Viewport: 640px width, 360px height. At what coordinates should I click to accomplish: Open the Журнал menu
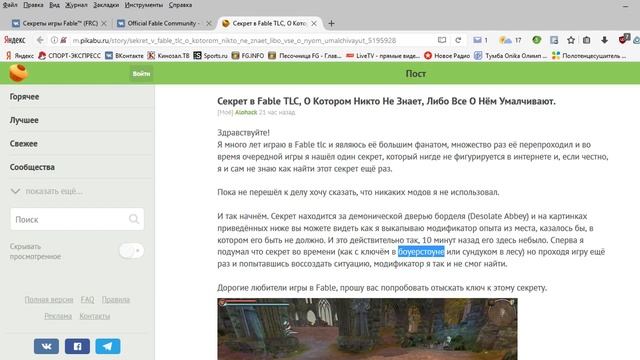[76, 5]
